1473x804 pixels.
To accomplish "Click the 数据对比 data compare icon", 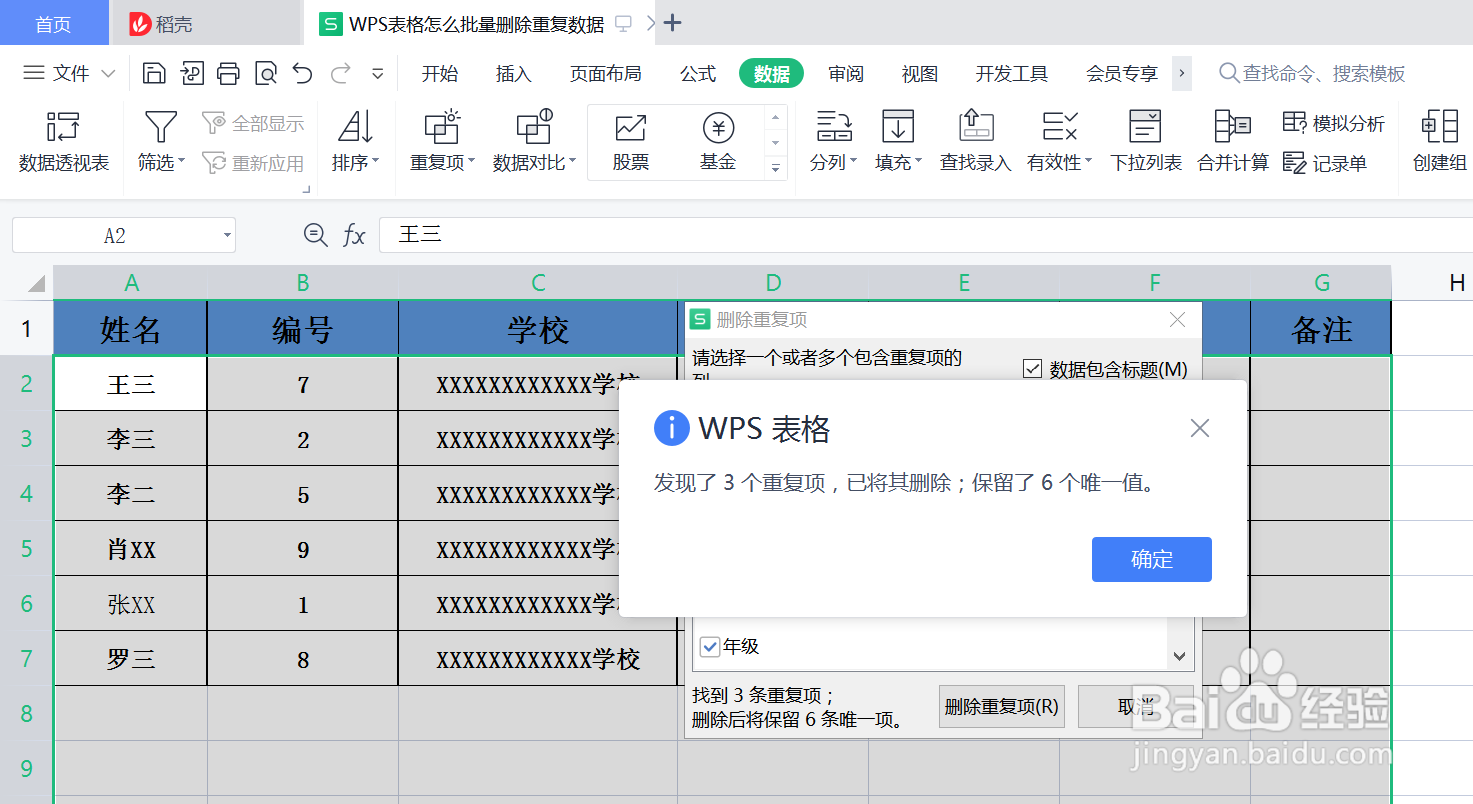I will point(534,127).
